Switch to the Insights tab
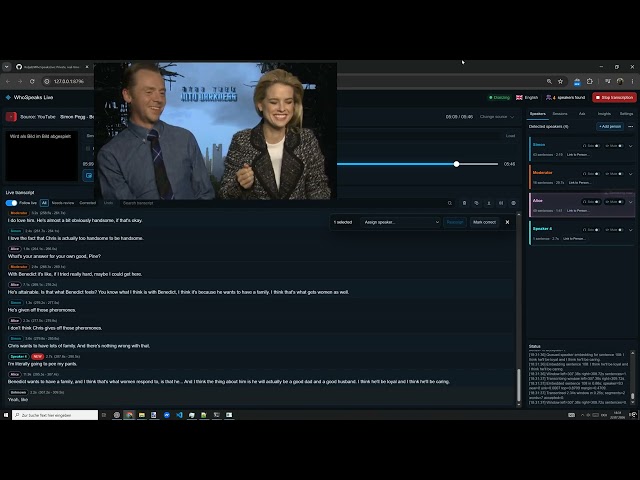This screenshot has width=640, height=480. [604, 114]
